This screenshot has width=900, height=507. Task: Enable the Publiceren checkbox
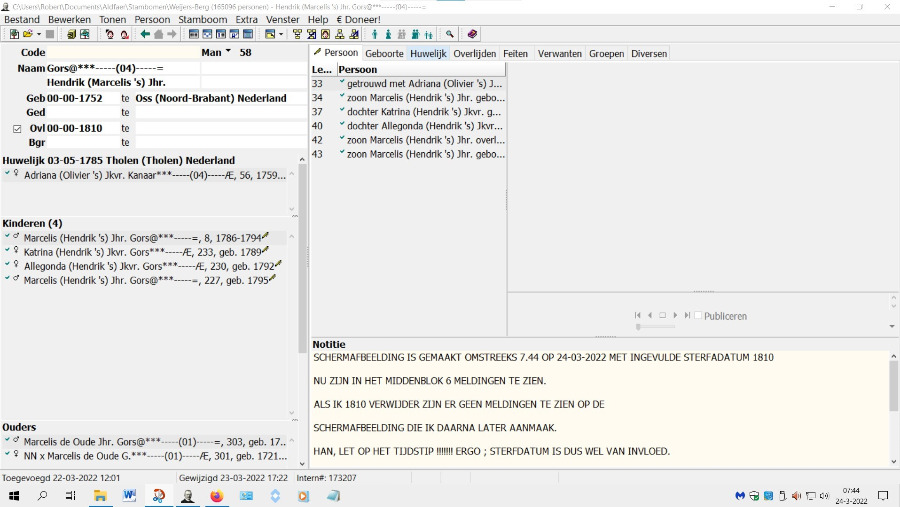point(699,316)
